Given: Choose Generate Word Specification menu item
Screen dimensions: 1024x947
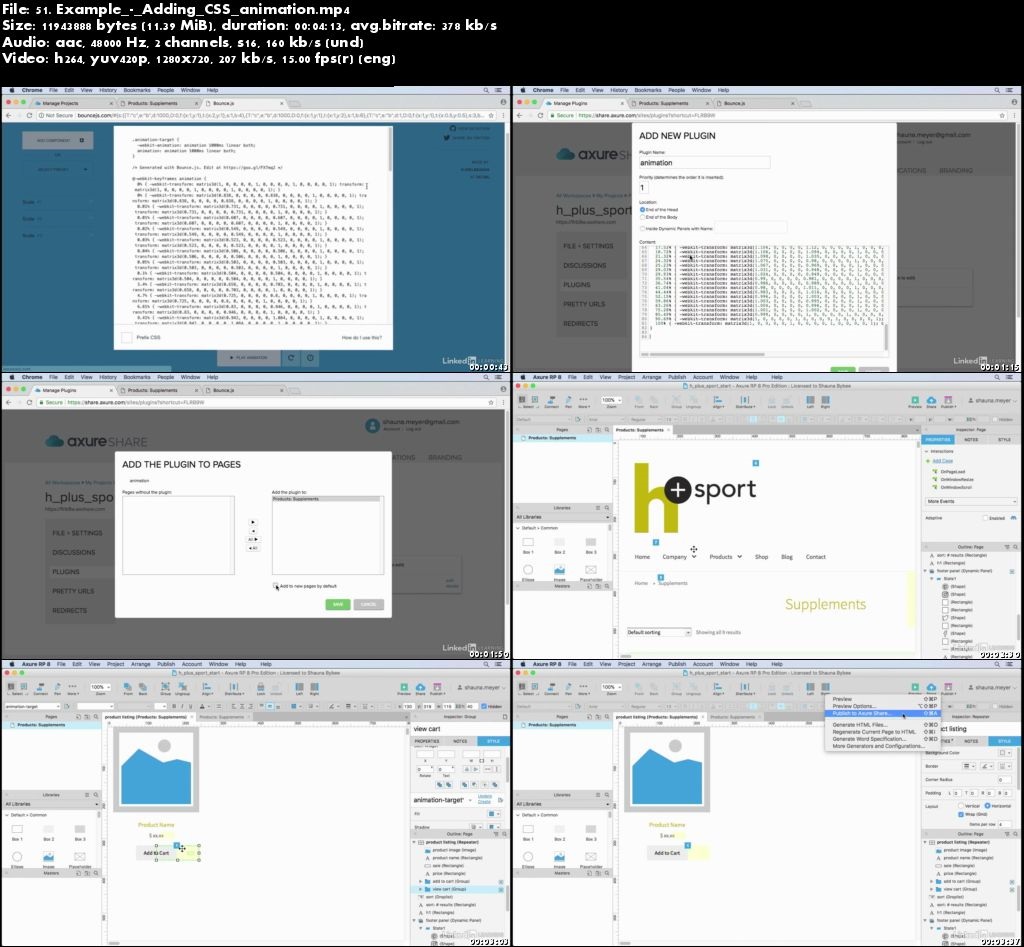Looking at the screenshot, I should pyautogui.click(x=883, y=739).
